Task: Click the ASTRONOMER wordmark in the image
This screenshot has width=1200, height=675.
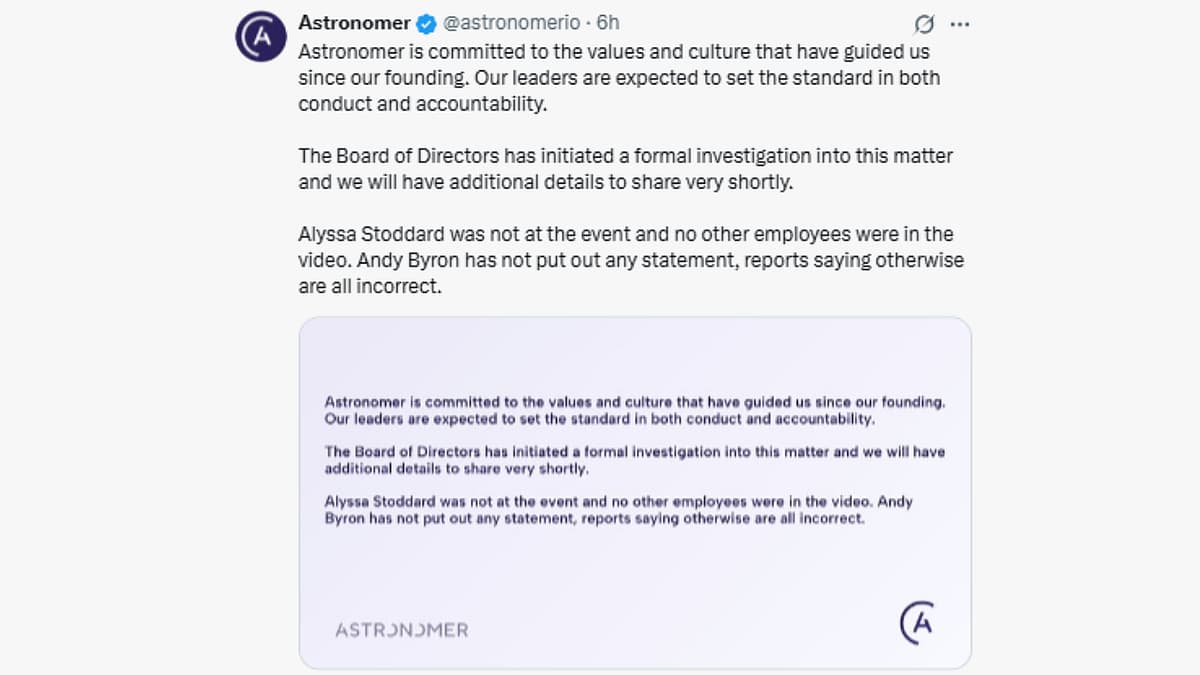Action: [x=401, y=630]
